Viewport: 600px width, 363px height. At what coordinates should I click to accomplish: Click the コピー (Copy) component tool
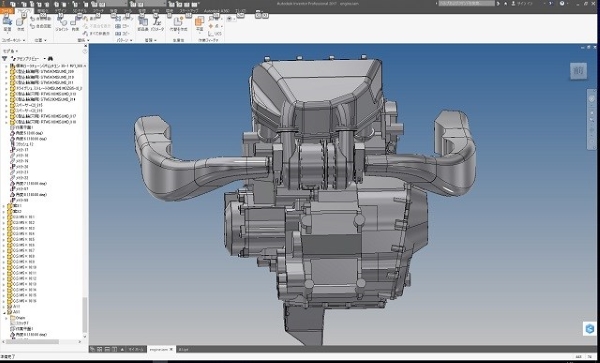click(122, 34)
